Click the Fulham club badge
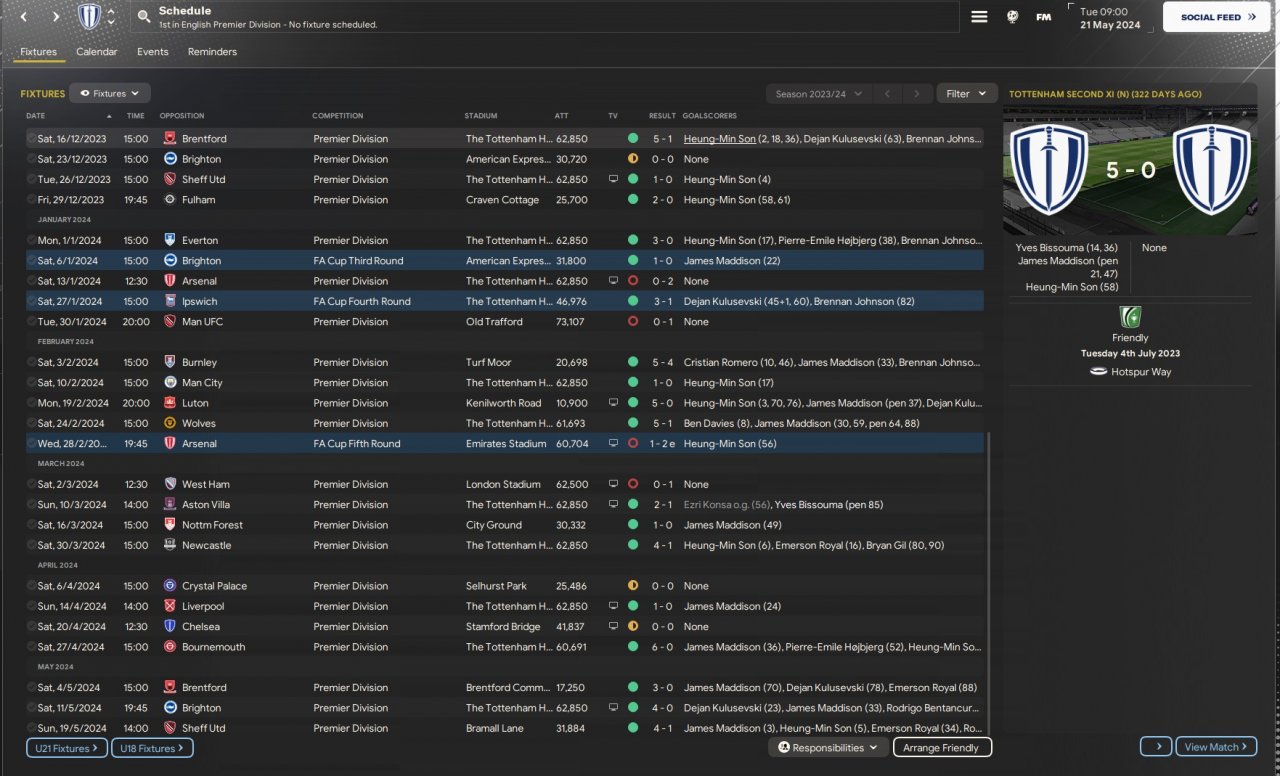 point(170,200)
